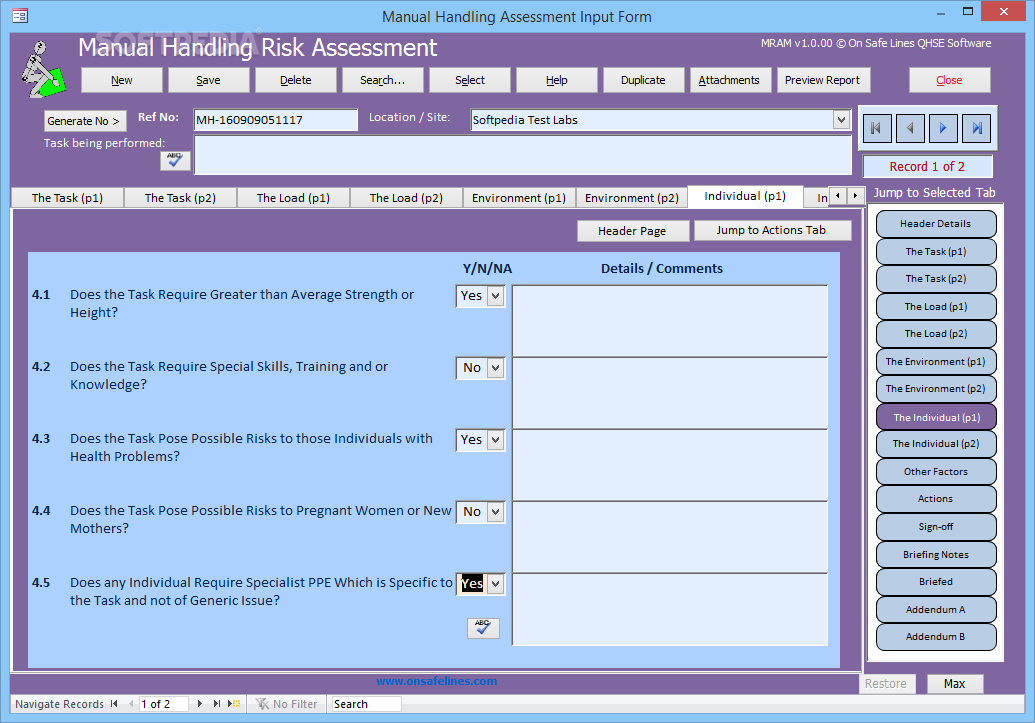Click the Header Page button
The width and height of the screenshot is (1035, 723).
coord(632,231)
